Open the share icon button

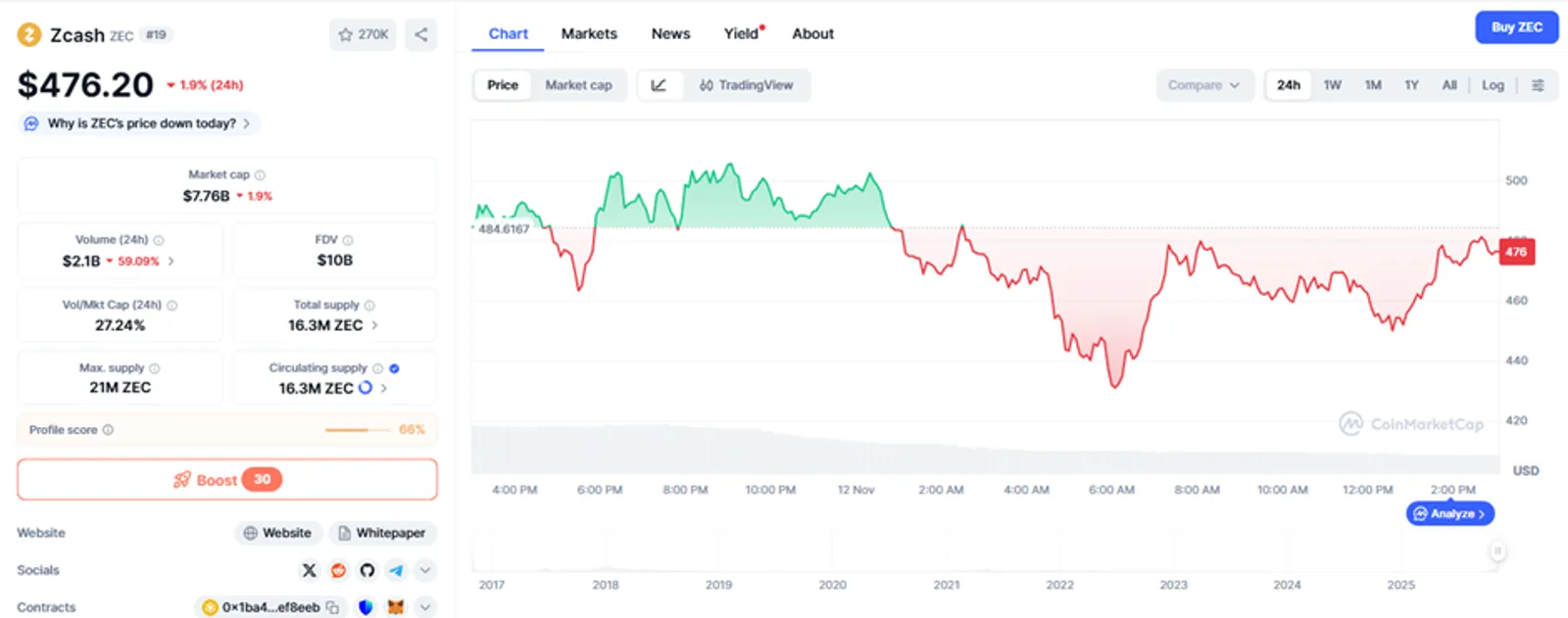click(421, 34)
